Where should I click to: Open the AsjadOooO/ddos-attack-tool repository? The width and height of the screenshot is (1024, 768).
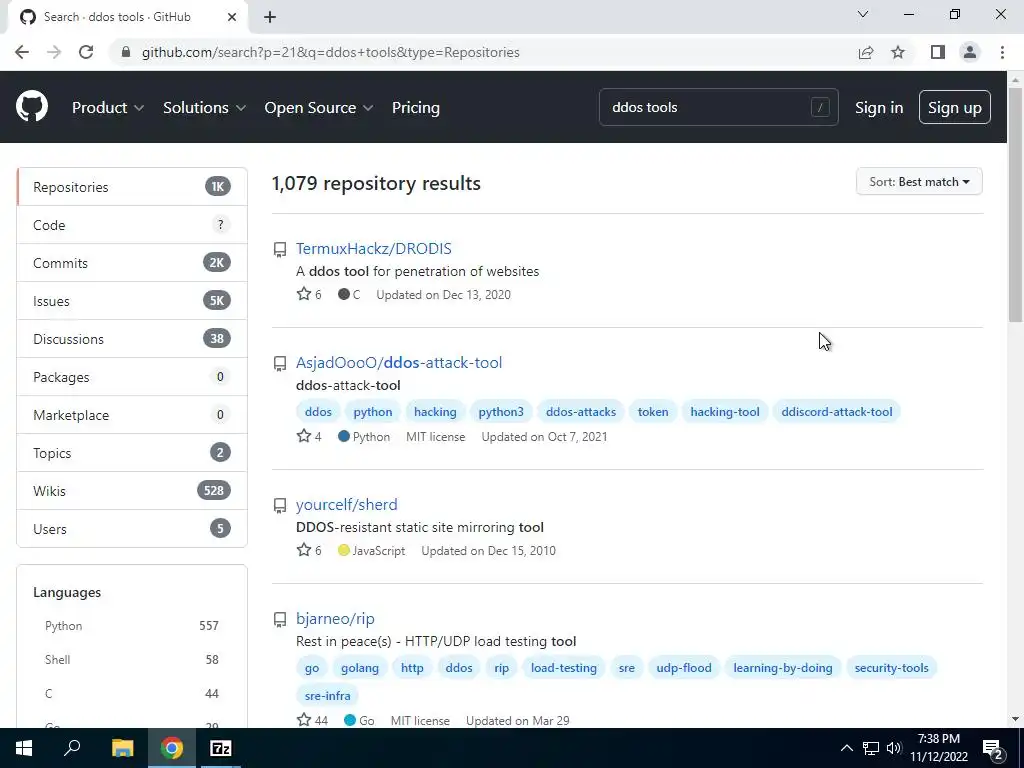click(399, 362)
